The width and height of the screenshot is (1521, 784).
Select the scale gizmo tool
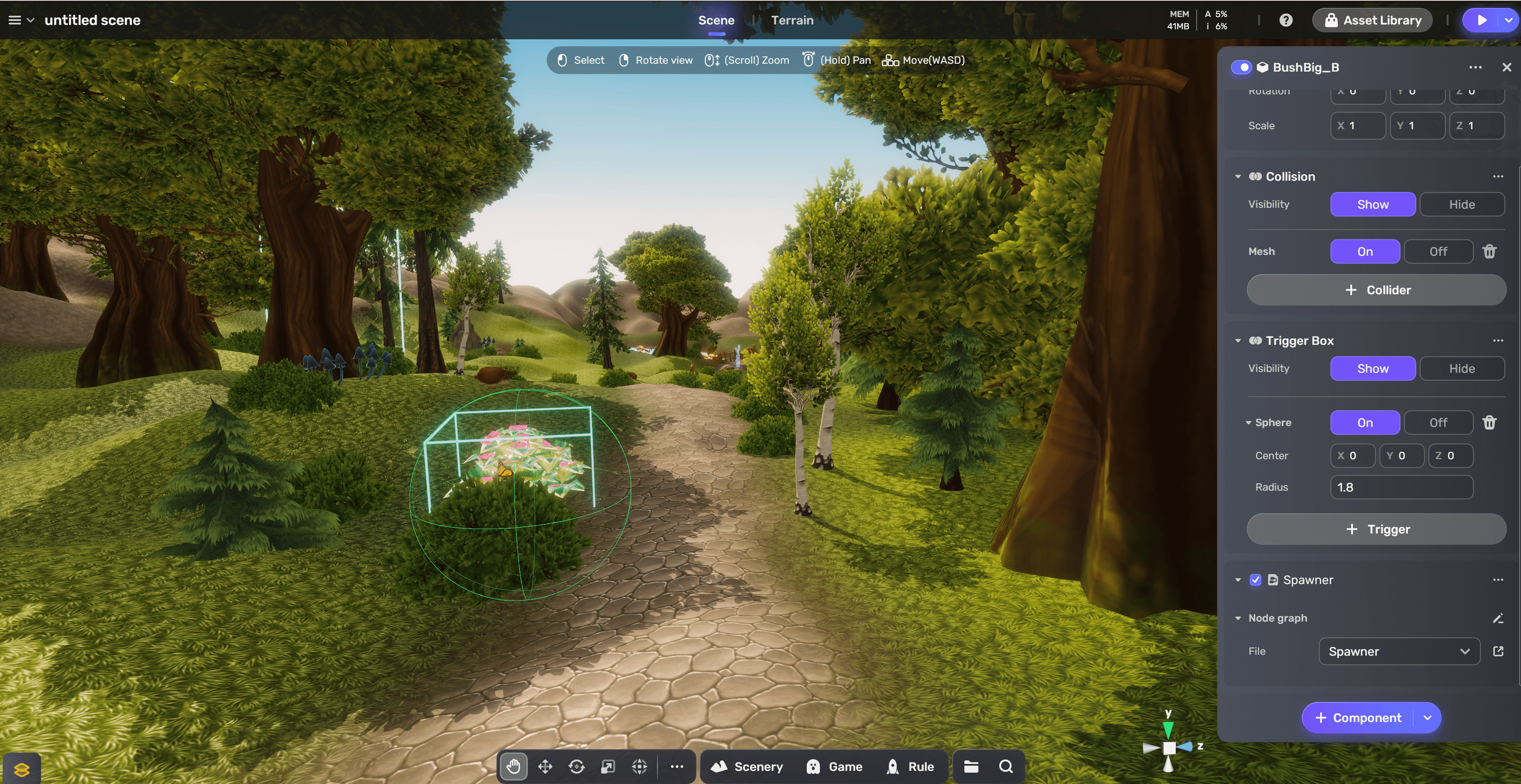click(608, 766)
